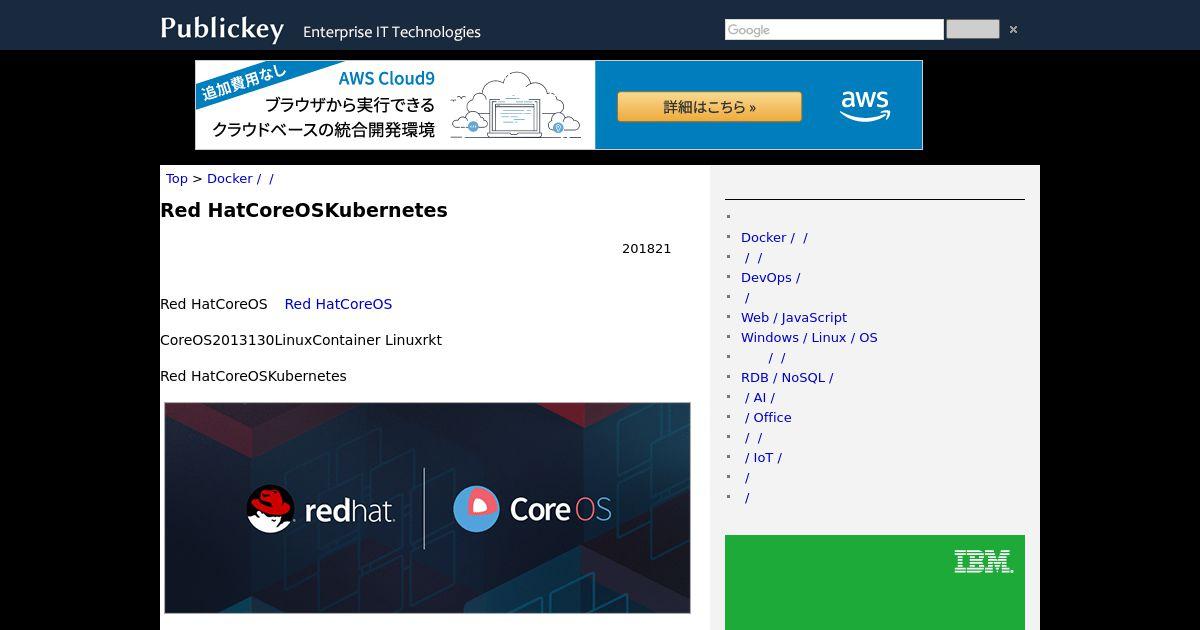This screenshot has height=630, width=1200.
Task: Go to Top breadcrumb link
Action: [176, 178]
